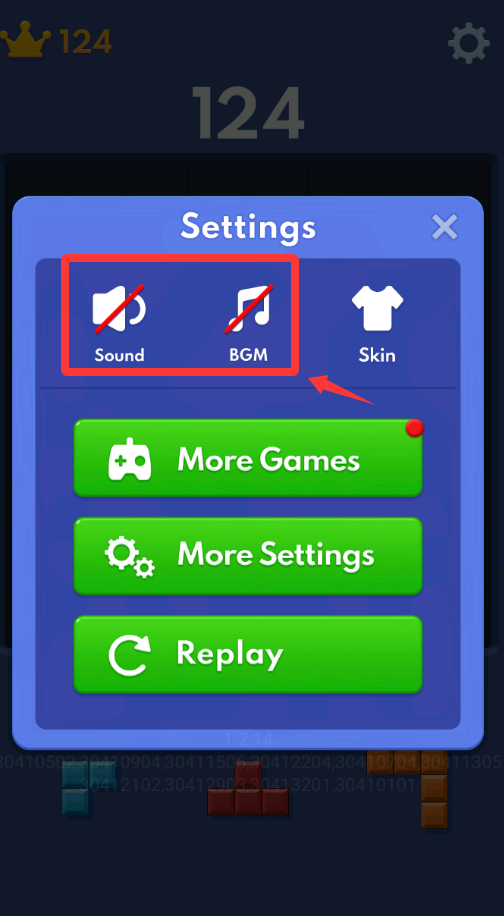Select the Replay text on the green button
504x916 pixels.
[230, 654]
